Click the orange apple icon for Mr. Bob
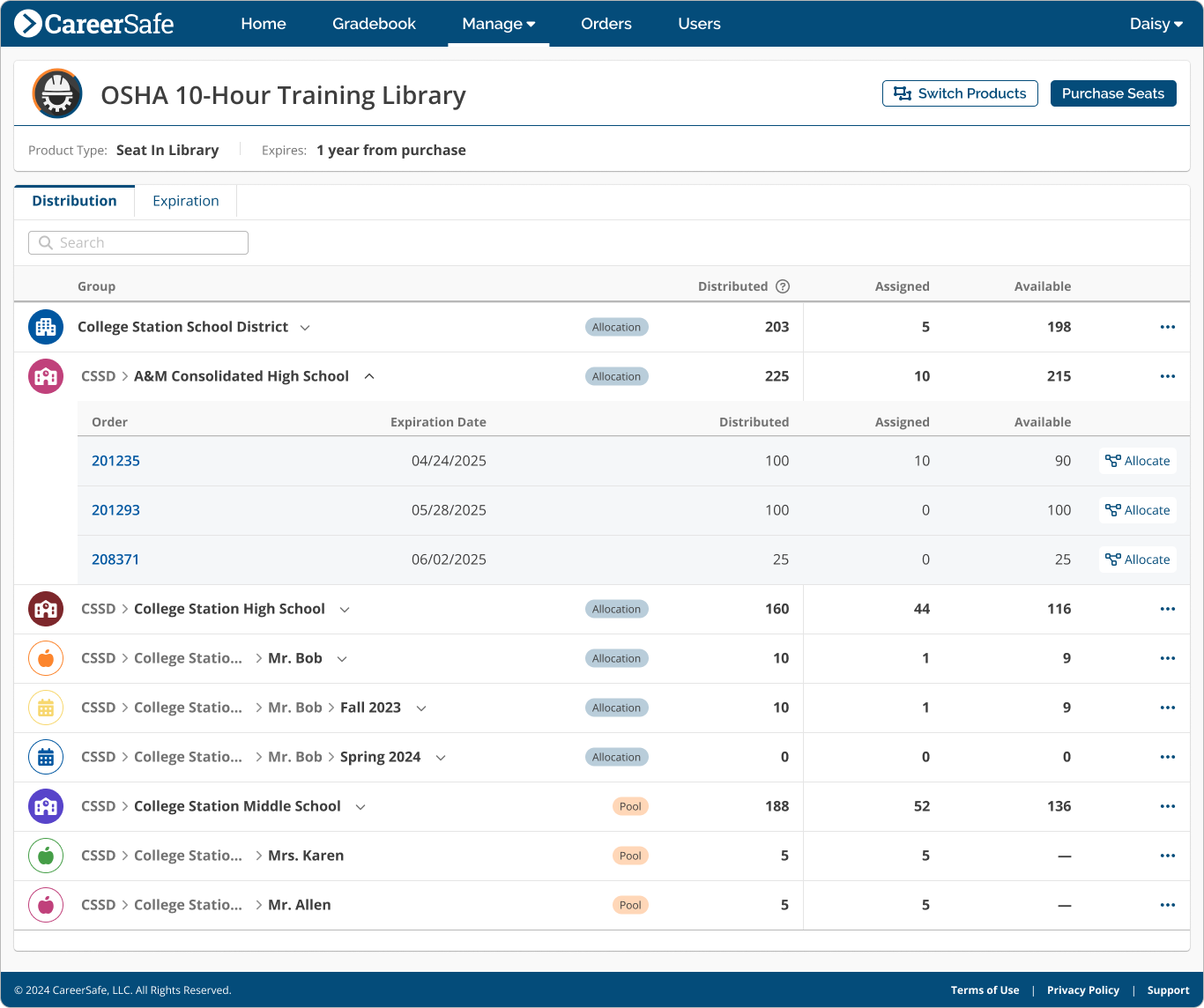The width and height of the screenshot is (1204, 1008). pos(46,658)
